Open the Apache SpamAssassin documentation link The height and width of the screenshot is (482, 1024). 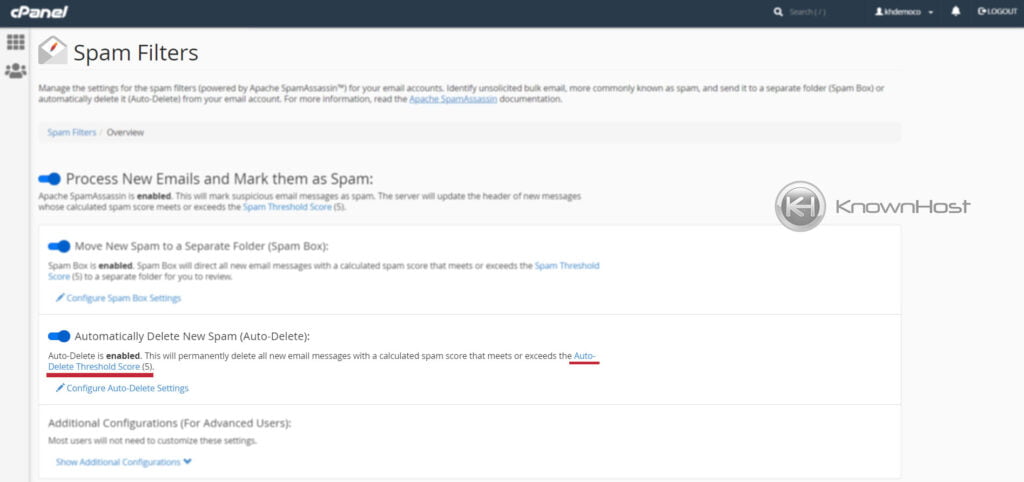click(x=453, y=99)
